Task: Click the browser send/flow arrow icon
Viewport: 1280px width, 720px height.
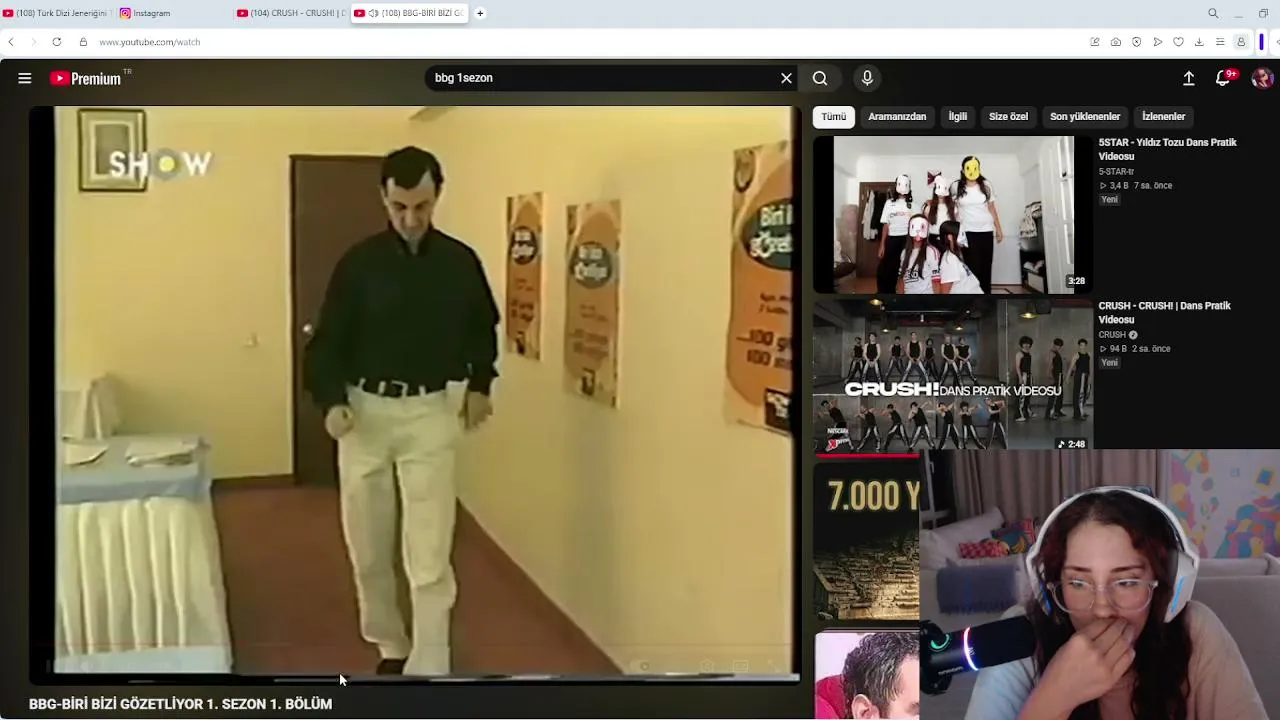Action: click(x=1158, y=42)
